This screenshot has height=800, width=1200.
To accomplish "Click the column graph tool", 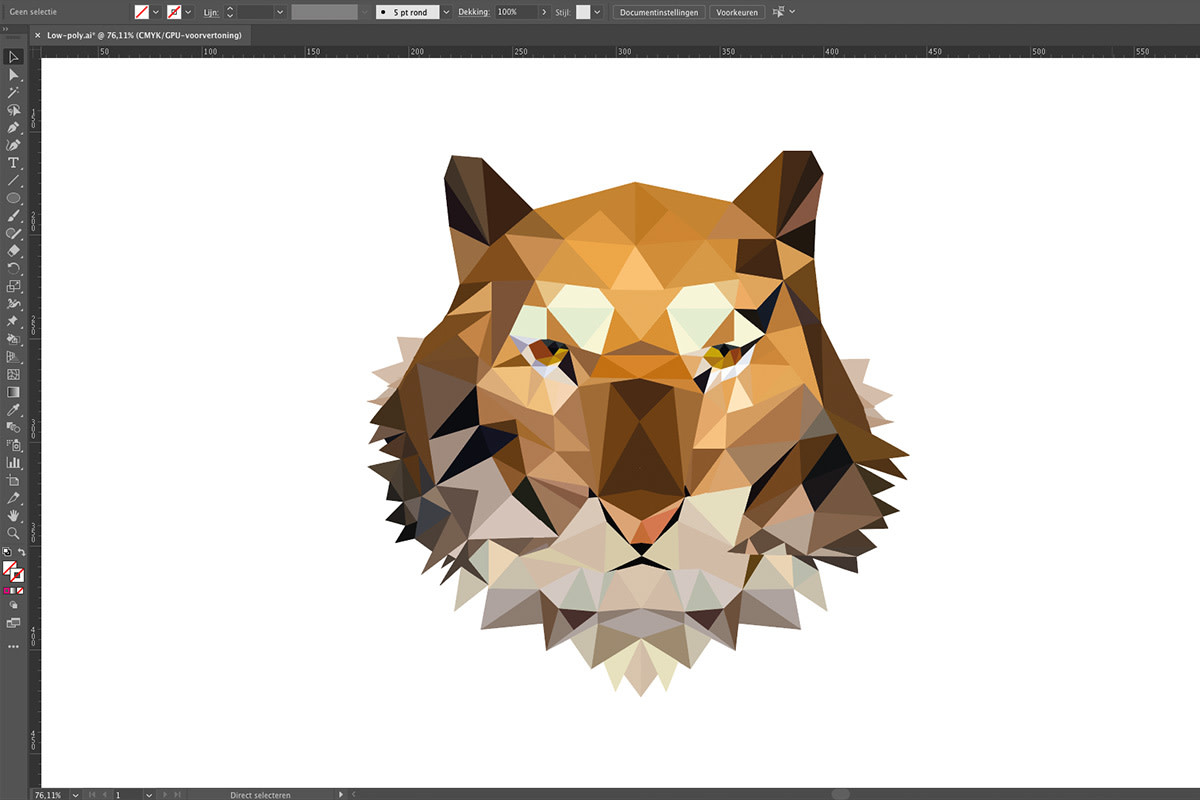I will (x=13, y=463).
